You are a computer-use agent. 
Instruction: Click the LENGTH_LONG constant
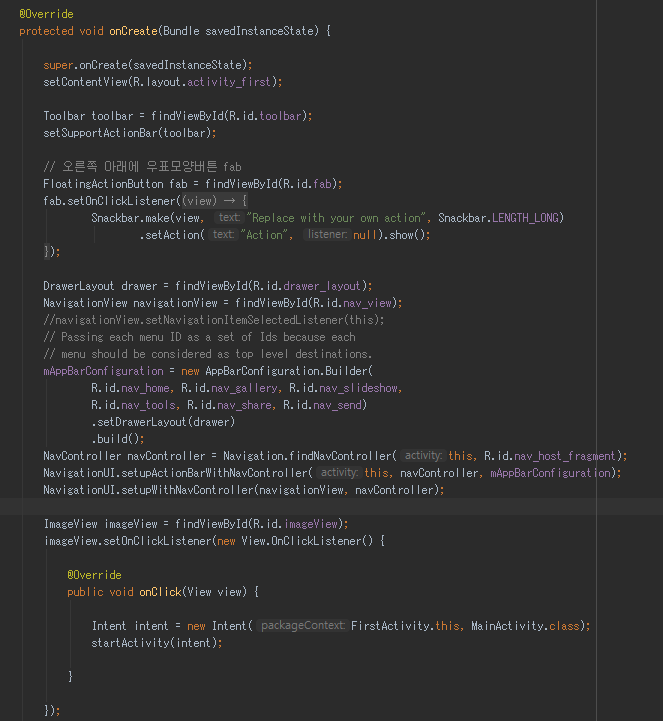(526, 218)
